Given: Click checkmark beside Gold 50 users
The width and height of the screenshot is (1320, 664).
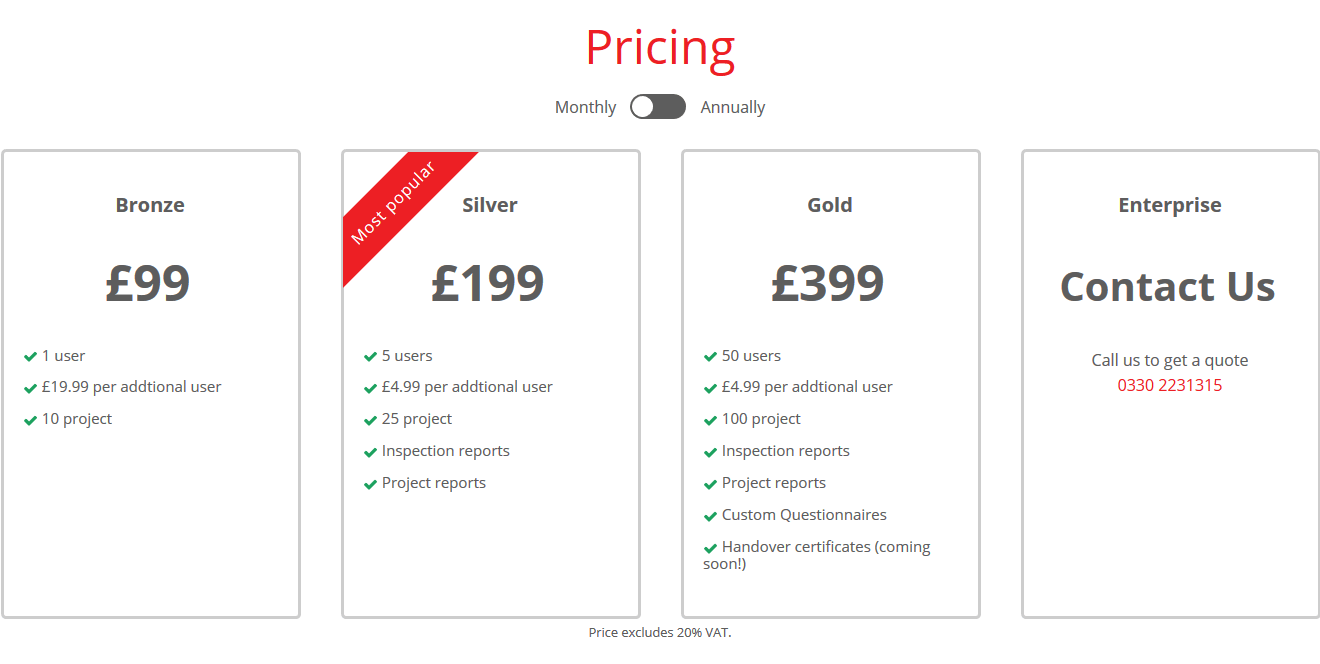Looking at the screenshot, I should click(x=711, y=357).
